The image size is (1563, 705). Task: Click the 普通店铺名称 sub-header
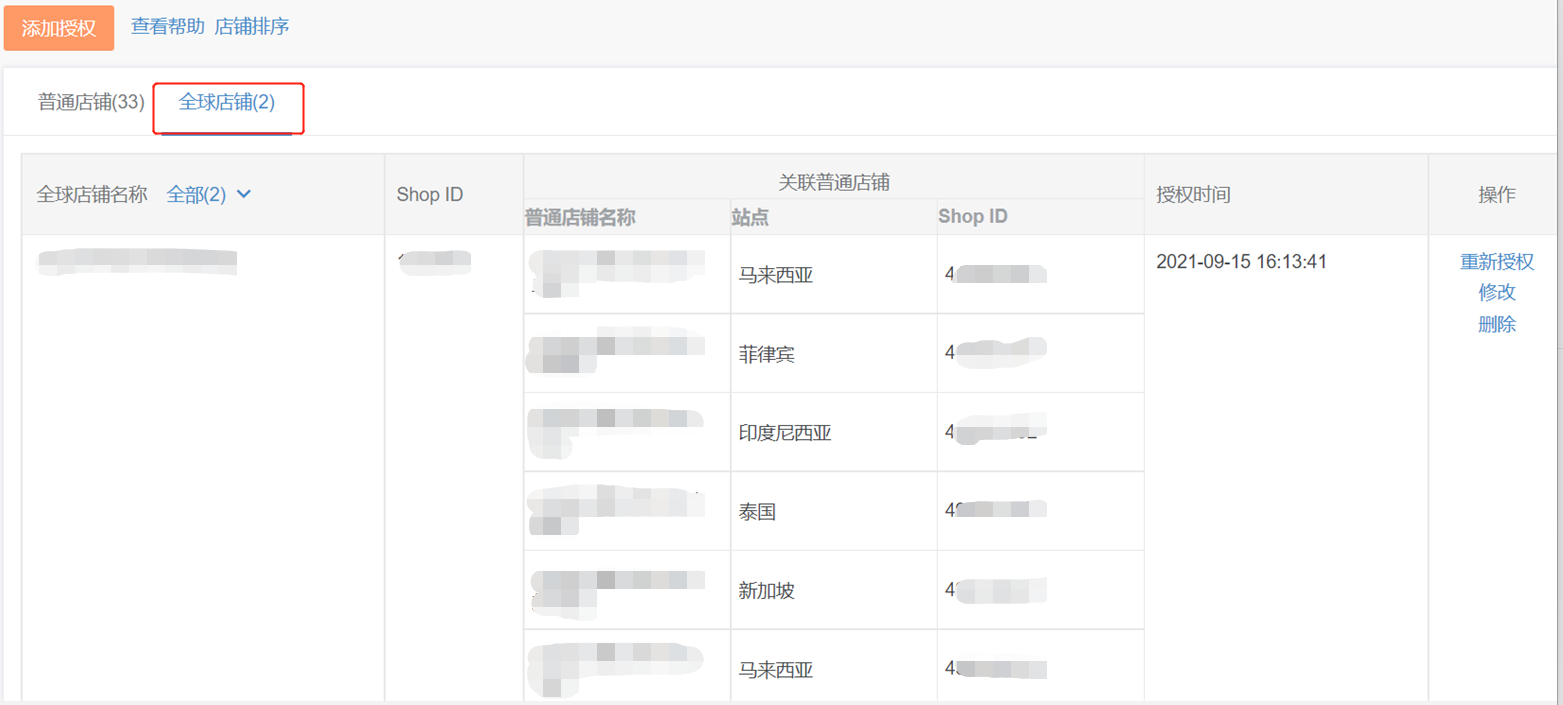pos(580,217)
